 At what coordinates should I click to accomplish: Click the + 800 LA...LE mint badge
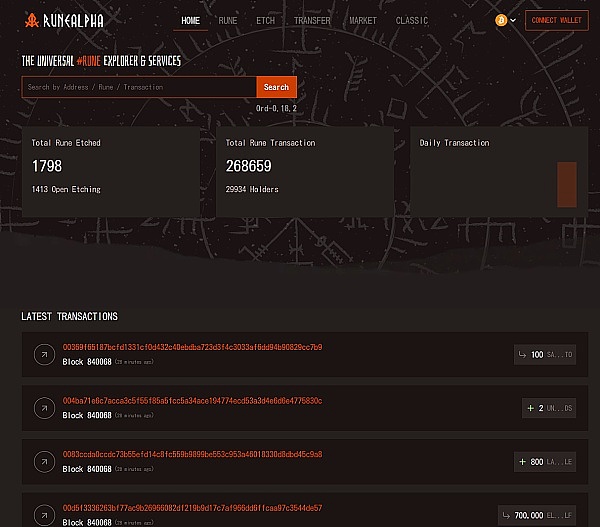click(545, 461)
